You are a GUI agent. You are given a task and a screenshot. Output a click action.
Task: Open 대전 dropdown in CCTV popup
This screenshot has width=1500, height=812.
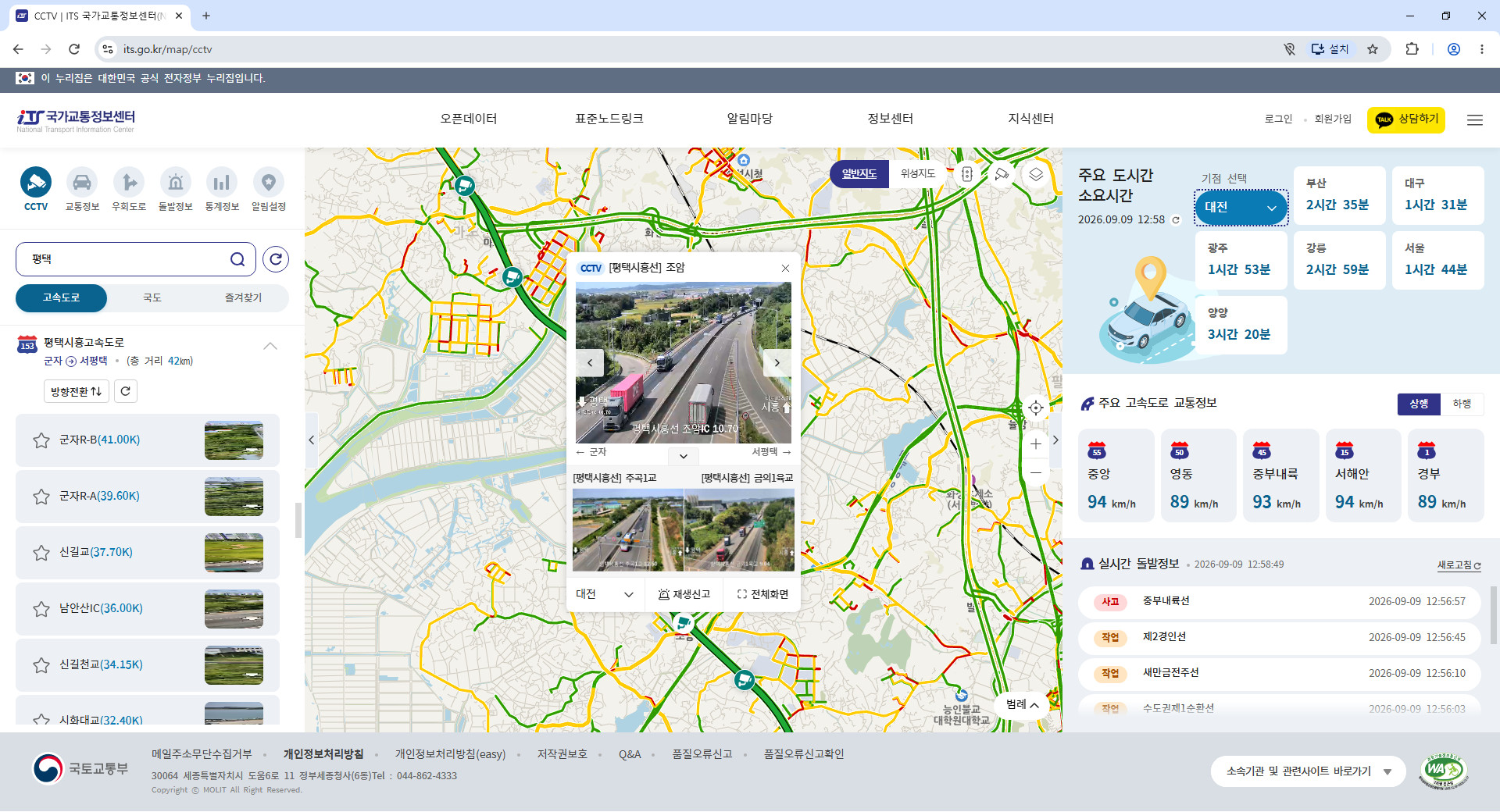605,594
